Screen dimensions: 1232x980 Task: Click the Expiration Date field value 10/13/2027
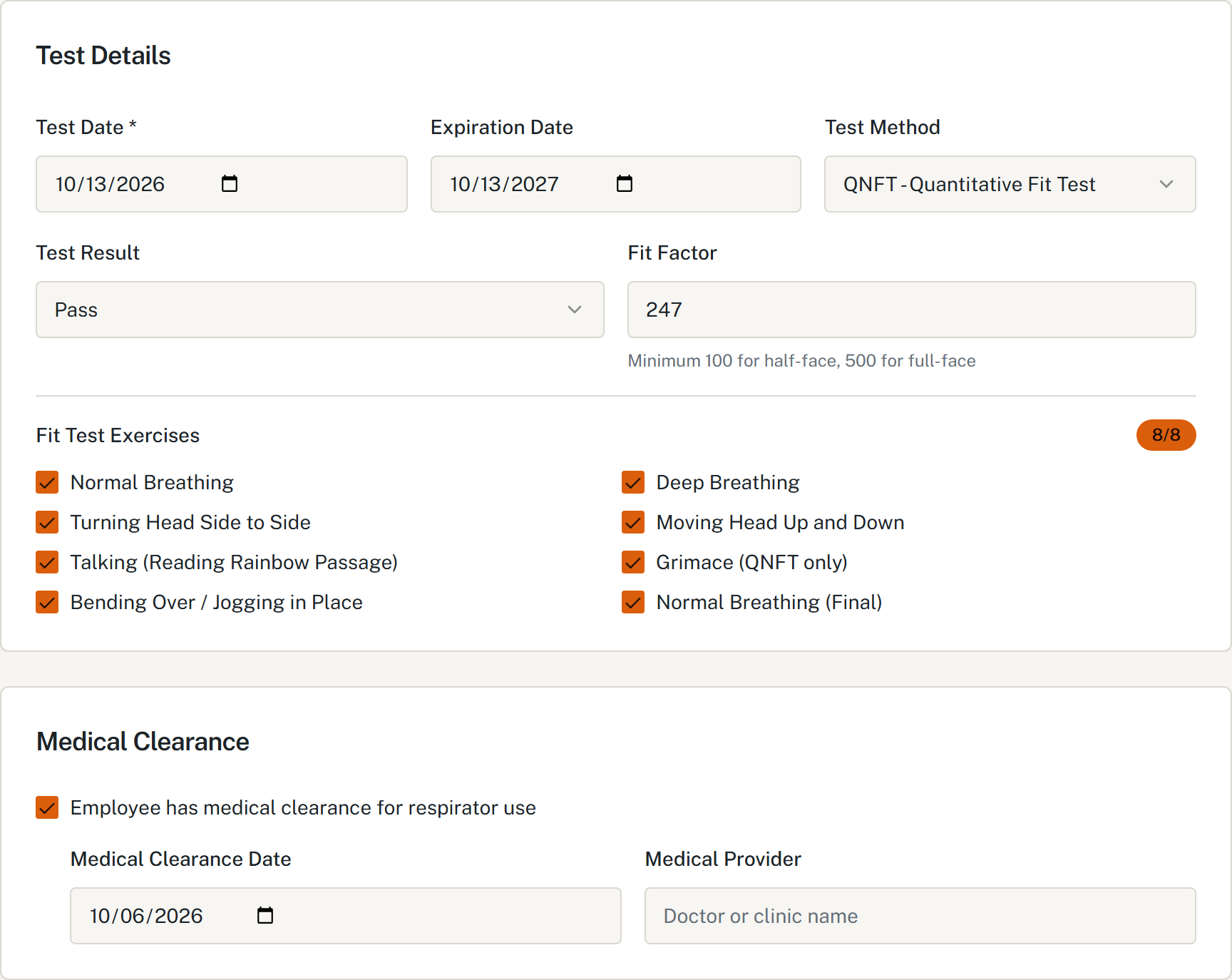[505, 184]
